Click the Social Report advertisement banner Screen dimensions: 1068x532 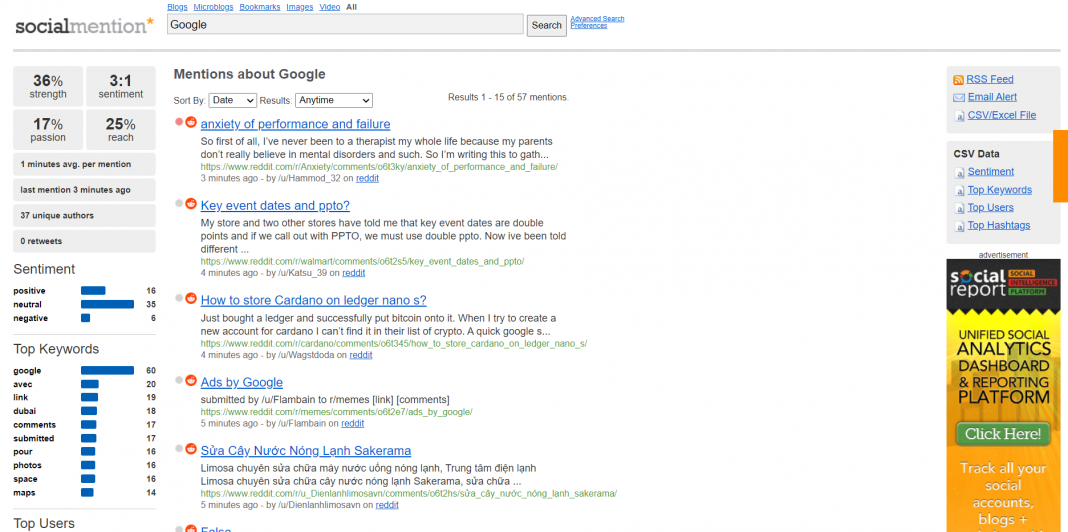tap(1003, 395)
